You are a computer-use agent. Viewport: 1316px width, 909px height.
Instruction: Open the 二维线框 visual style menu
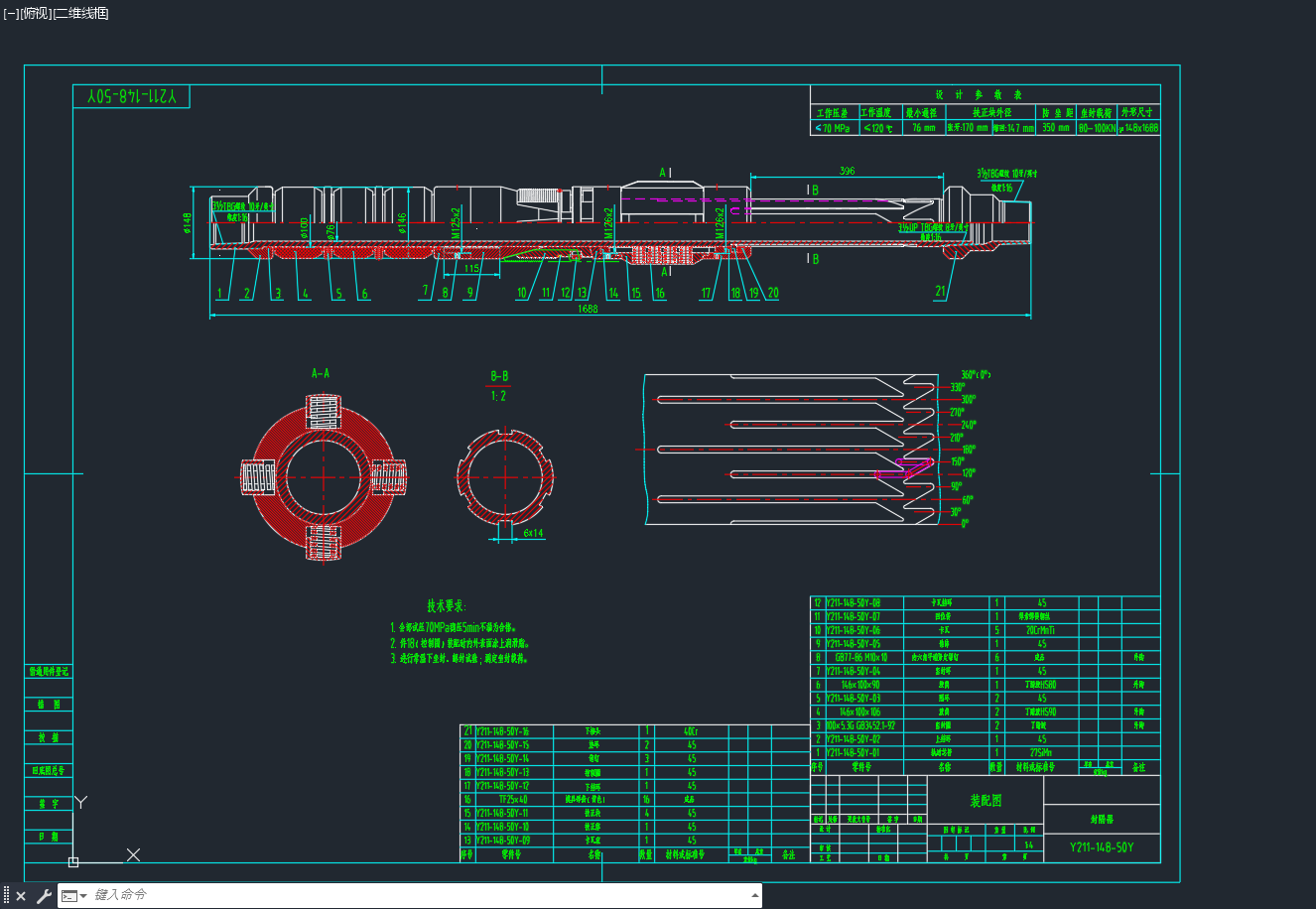pyautogui.click(x=80, y=13)
